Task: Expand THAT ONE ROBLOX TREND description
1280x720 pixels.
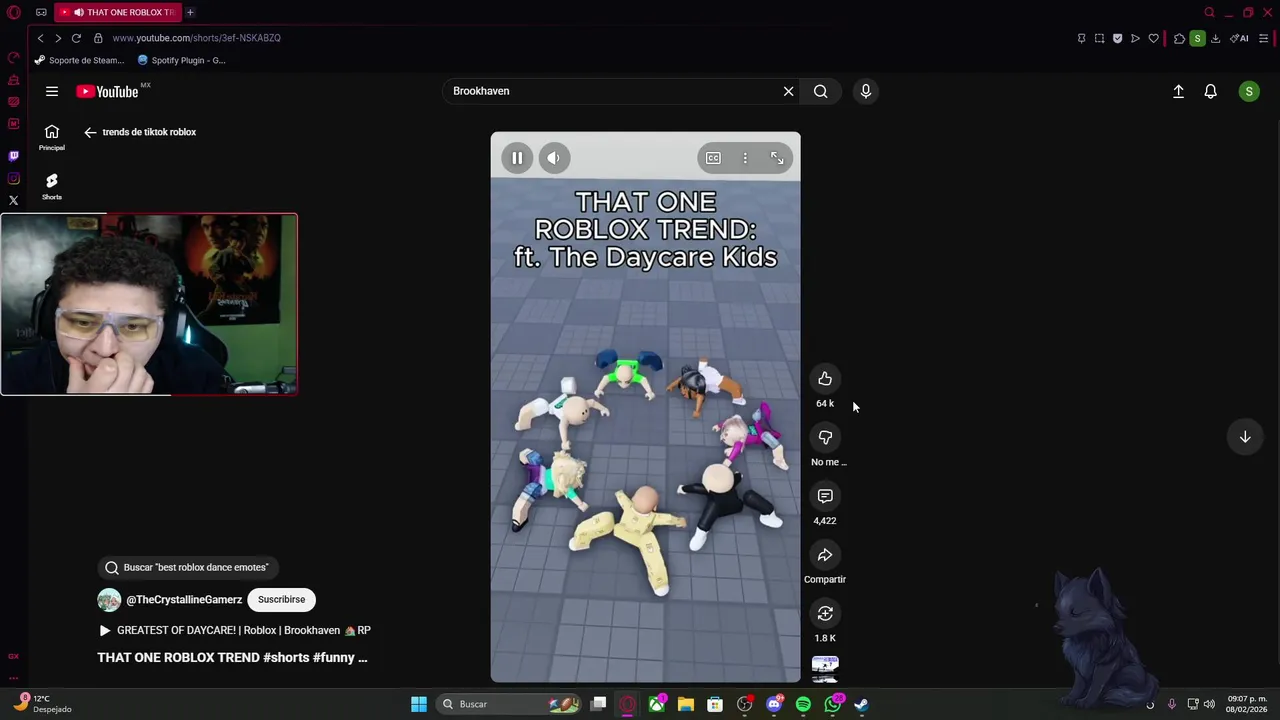Action: pyautogui.click(x=232, y=657)
